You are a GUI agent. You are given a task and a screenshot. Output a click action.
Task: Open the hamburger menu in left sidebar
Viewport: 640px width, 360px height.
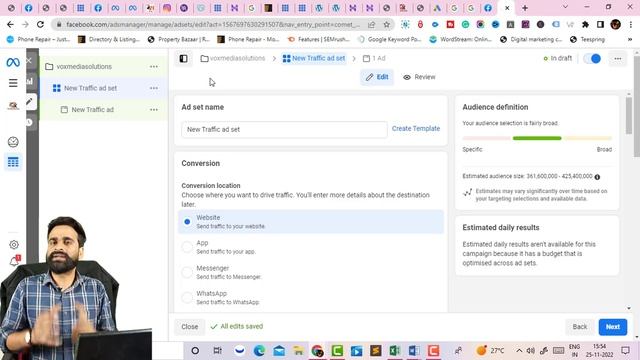pyautogui.click(x=13, y=83)
